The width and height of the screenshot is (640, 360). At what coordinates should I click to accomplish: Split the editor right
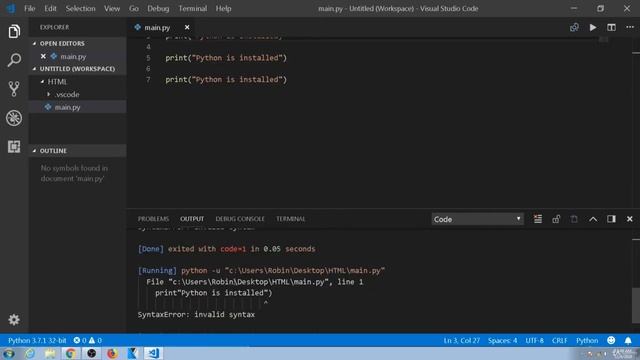pos(611,27)
